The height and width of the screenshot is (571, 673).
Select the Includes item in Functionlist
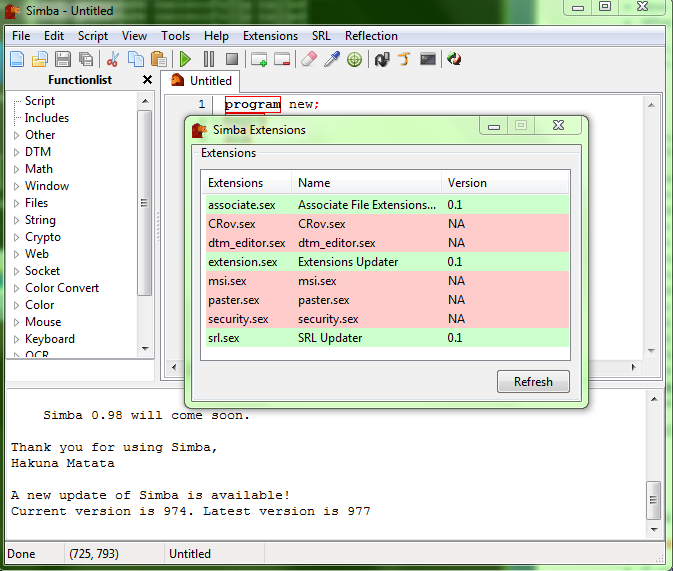[x=47, y=118]
